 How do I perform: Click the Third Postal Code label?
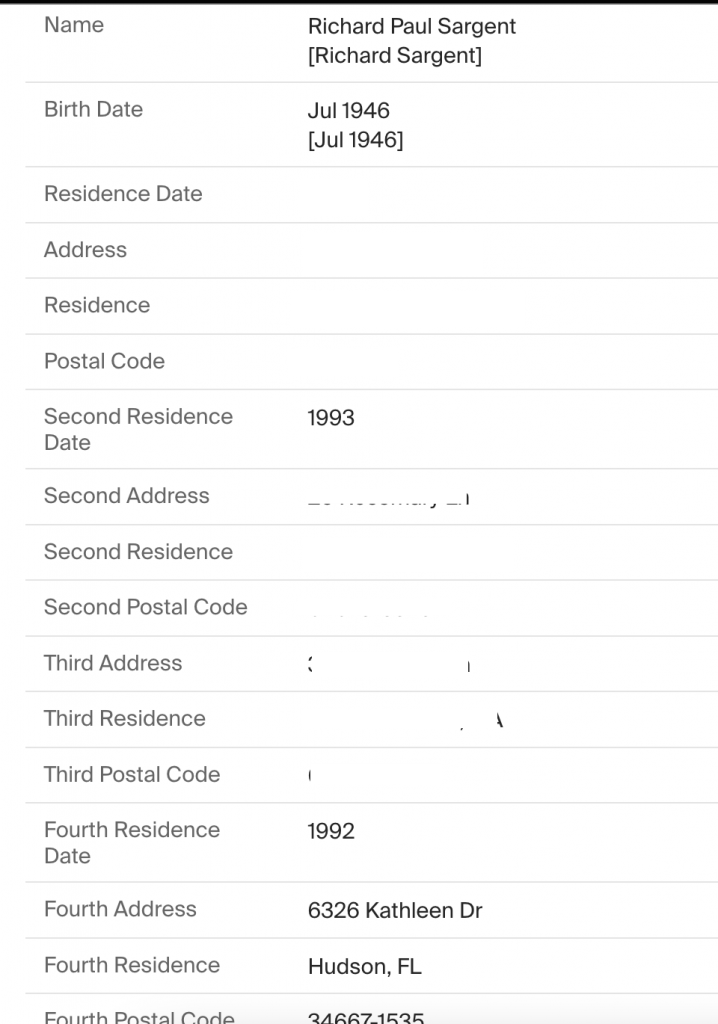[132, 775]
